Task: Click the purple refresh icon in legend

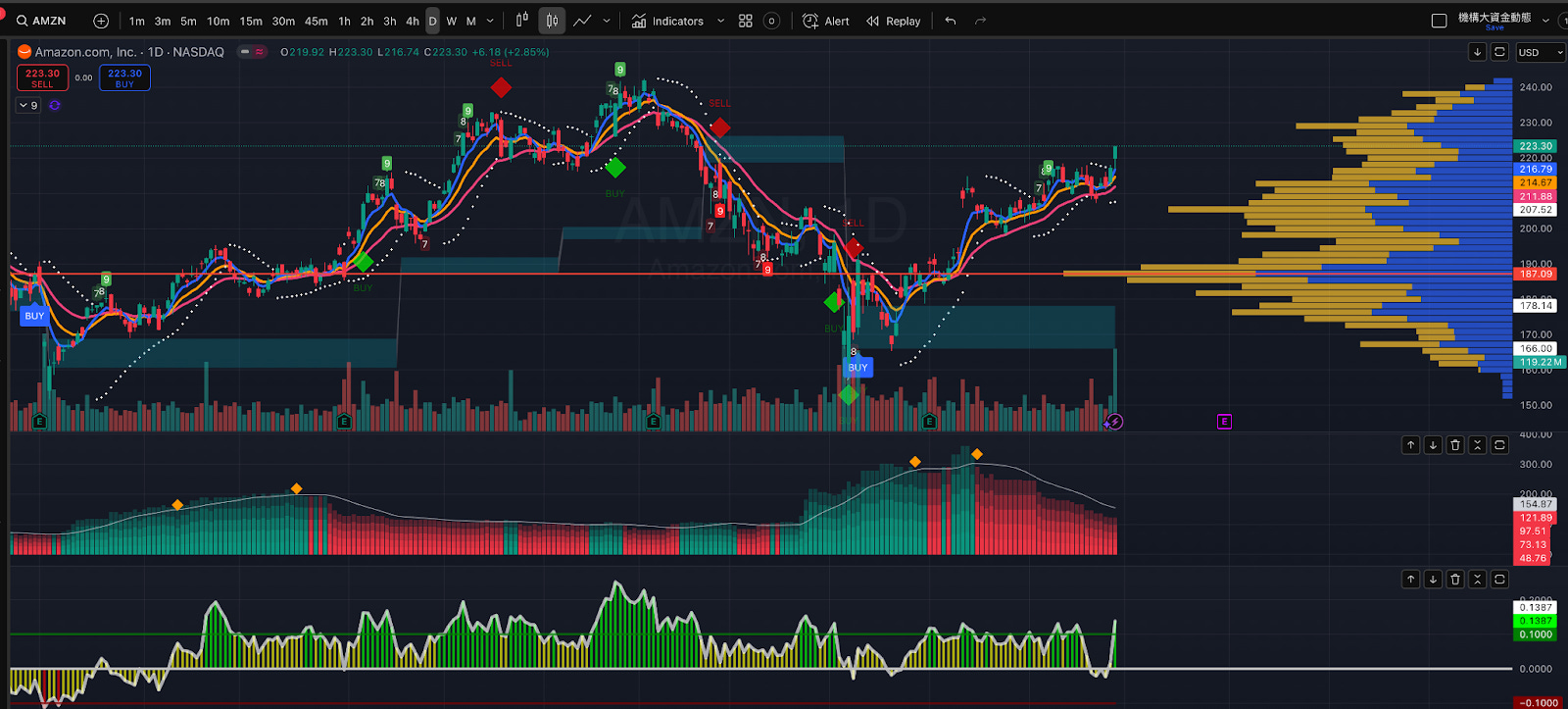Action: [x=55, y=105]
